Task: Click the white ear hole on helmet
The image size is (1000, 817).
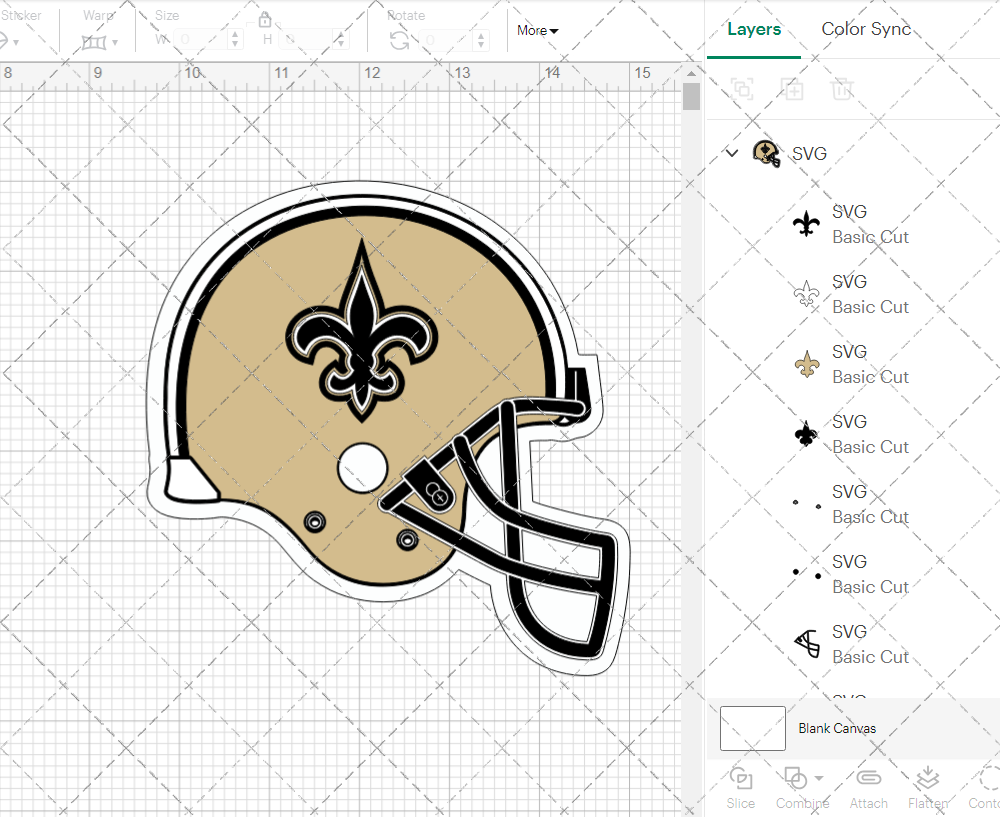Action: coord(362,468)
